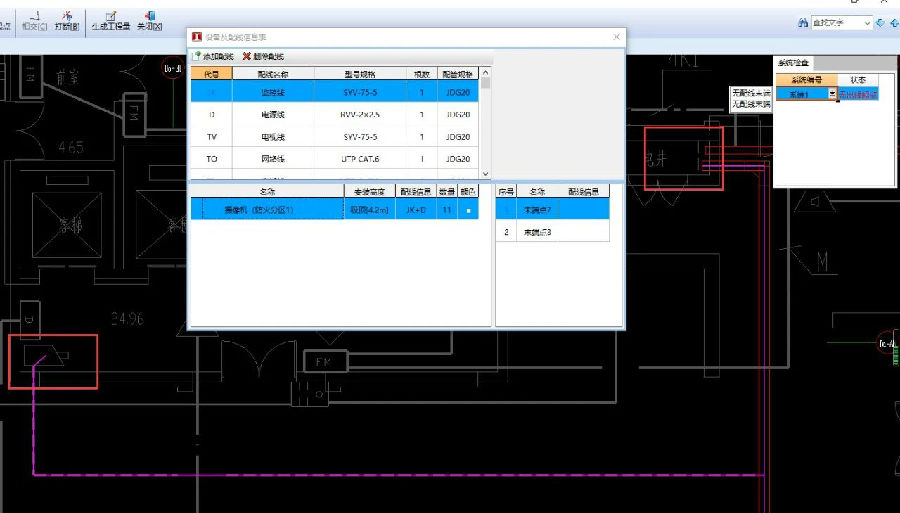Image resolution: width=900 pixels, height=513 pixels.
Task: Switch to the 系统检查 tab
Action: click(x=795, y=63)
